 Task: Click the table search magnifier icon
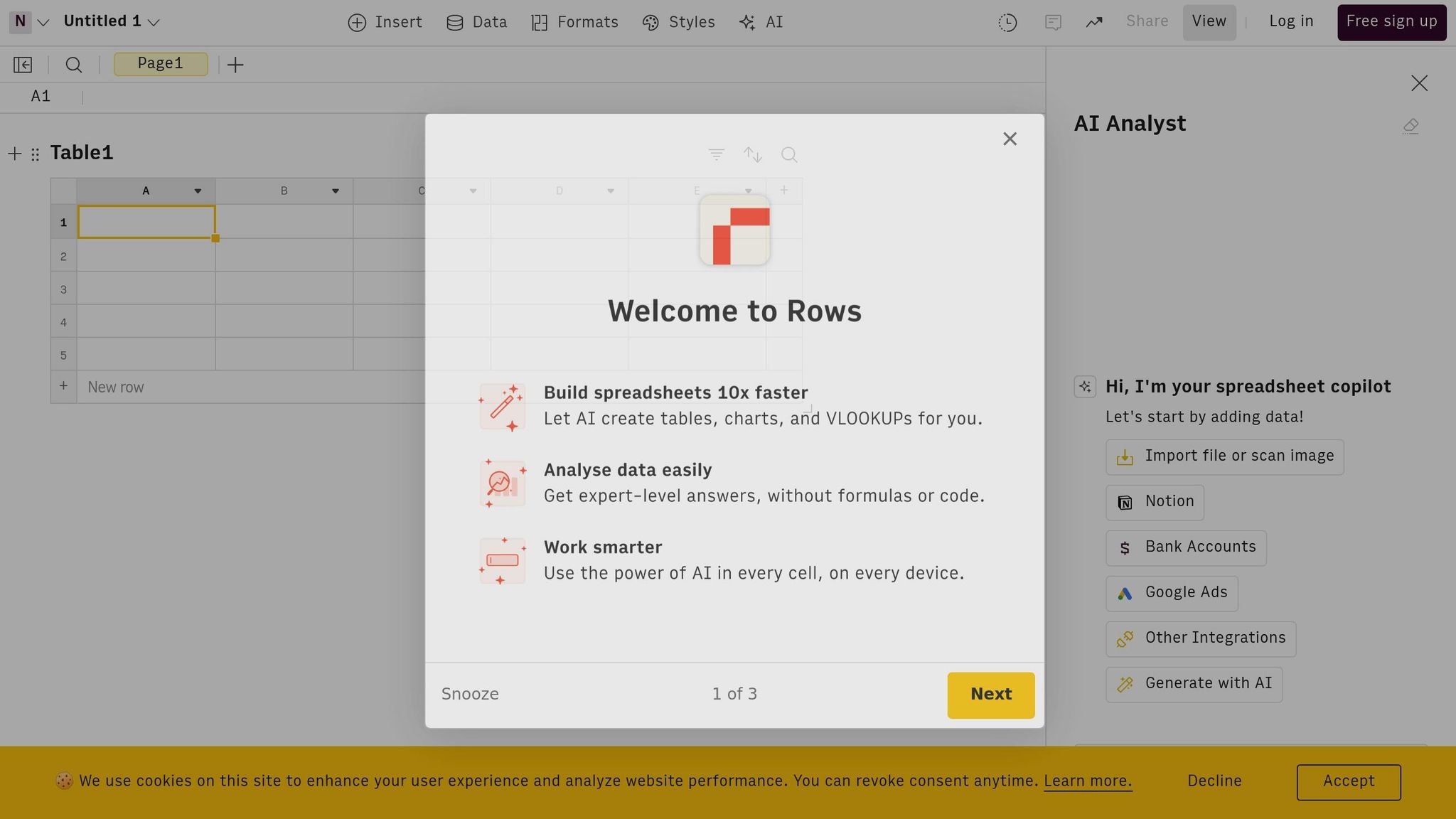(789, 155)
